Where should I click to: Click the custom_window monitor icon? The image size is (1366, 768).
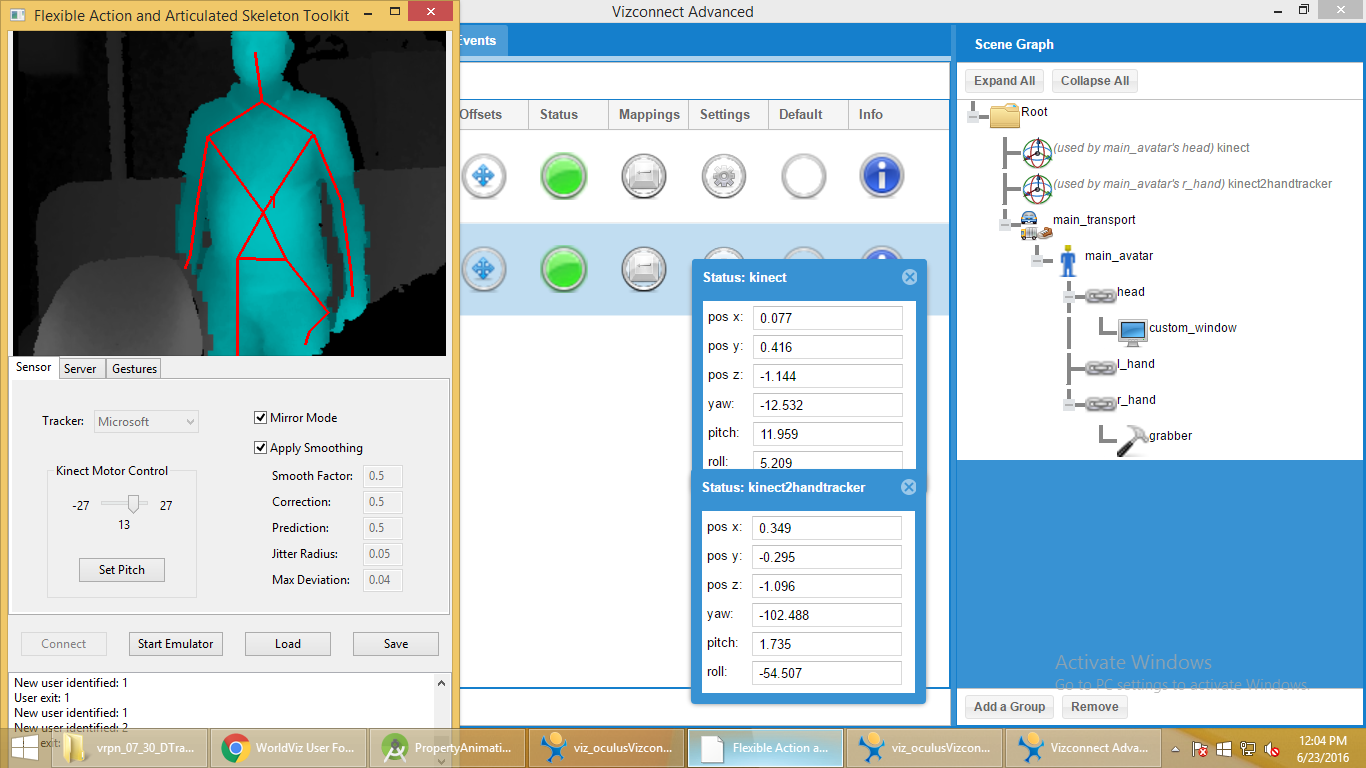[x=1132, y=329]
